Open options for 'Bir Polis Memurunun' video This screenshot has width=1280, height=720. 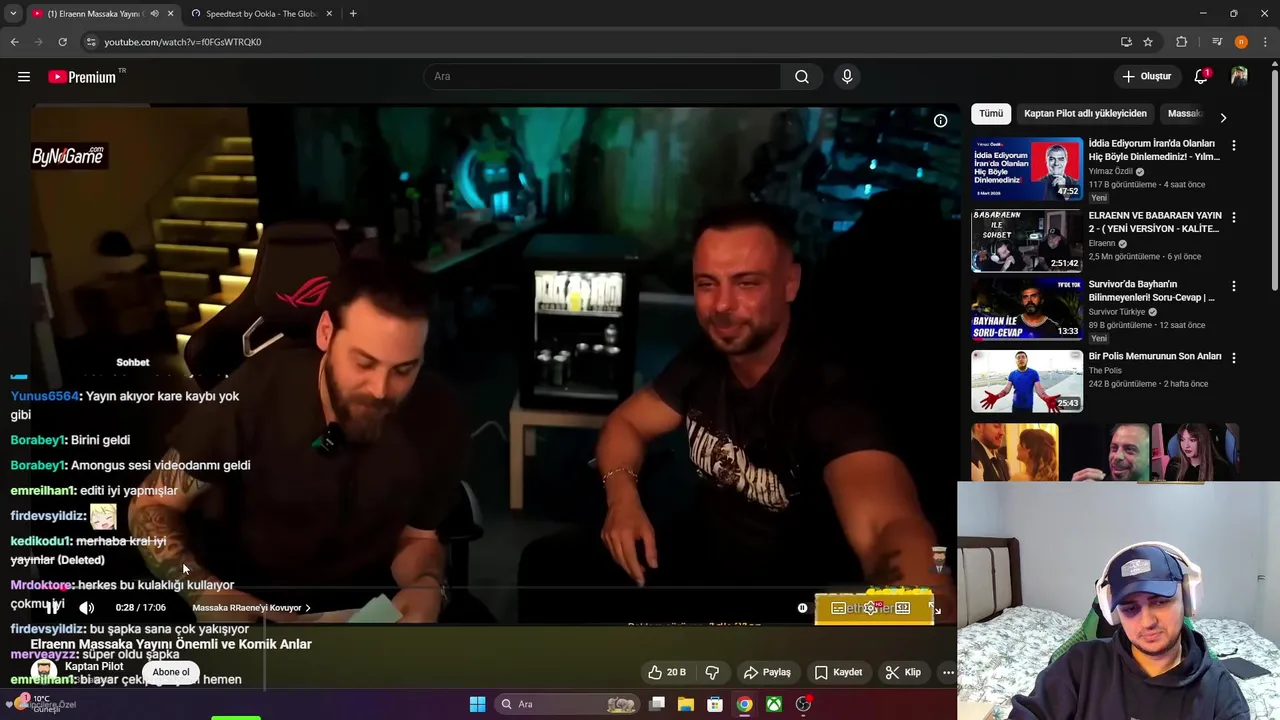(1233, 357)
